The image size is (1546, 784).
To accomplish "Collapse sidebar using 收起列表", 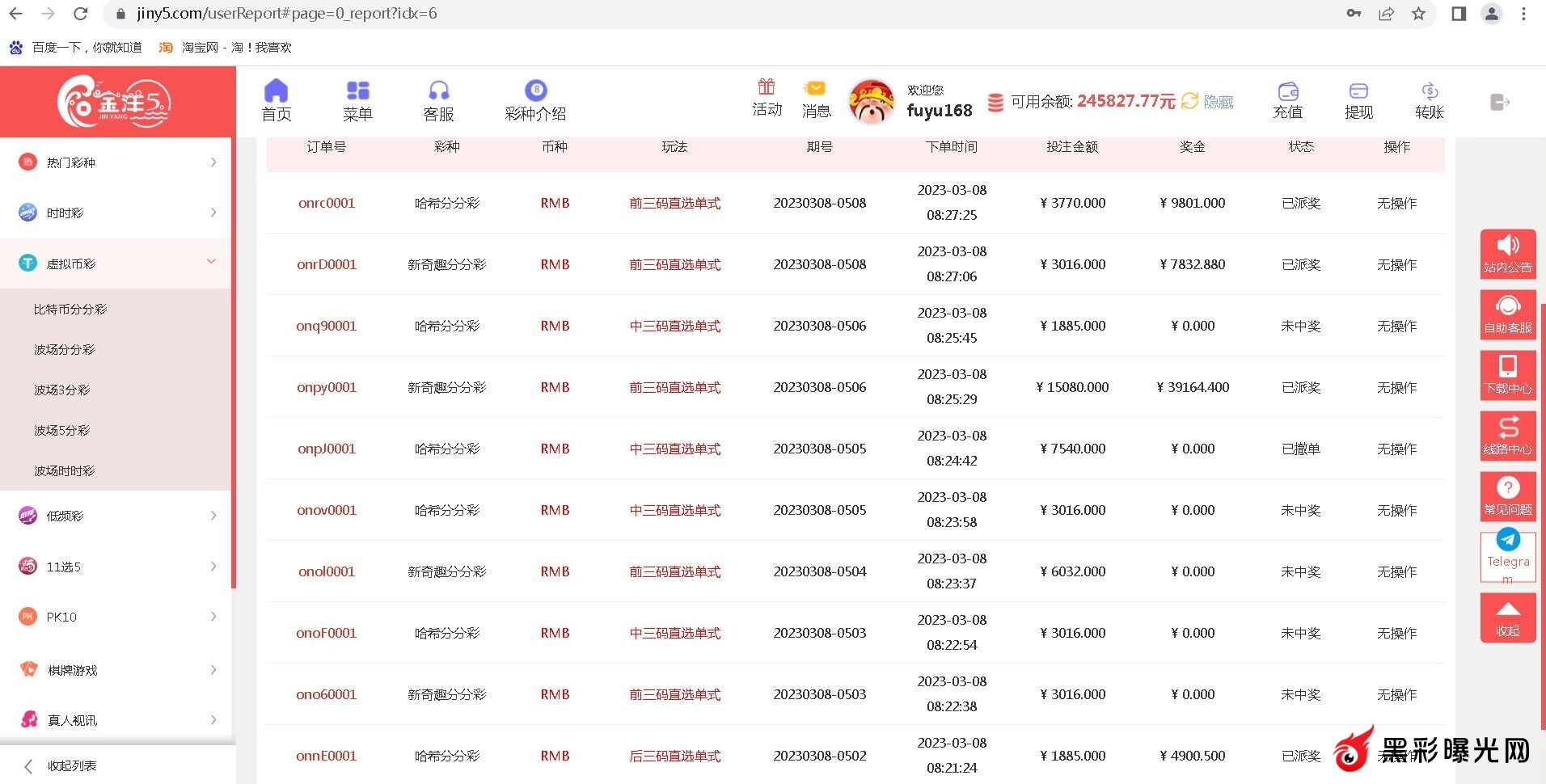I will [71, 765].
